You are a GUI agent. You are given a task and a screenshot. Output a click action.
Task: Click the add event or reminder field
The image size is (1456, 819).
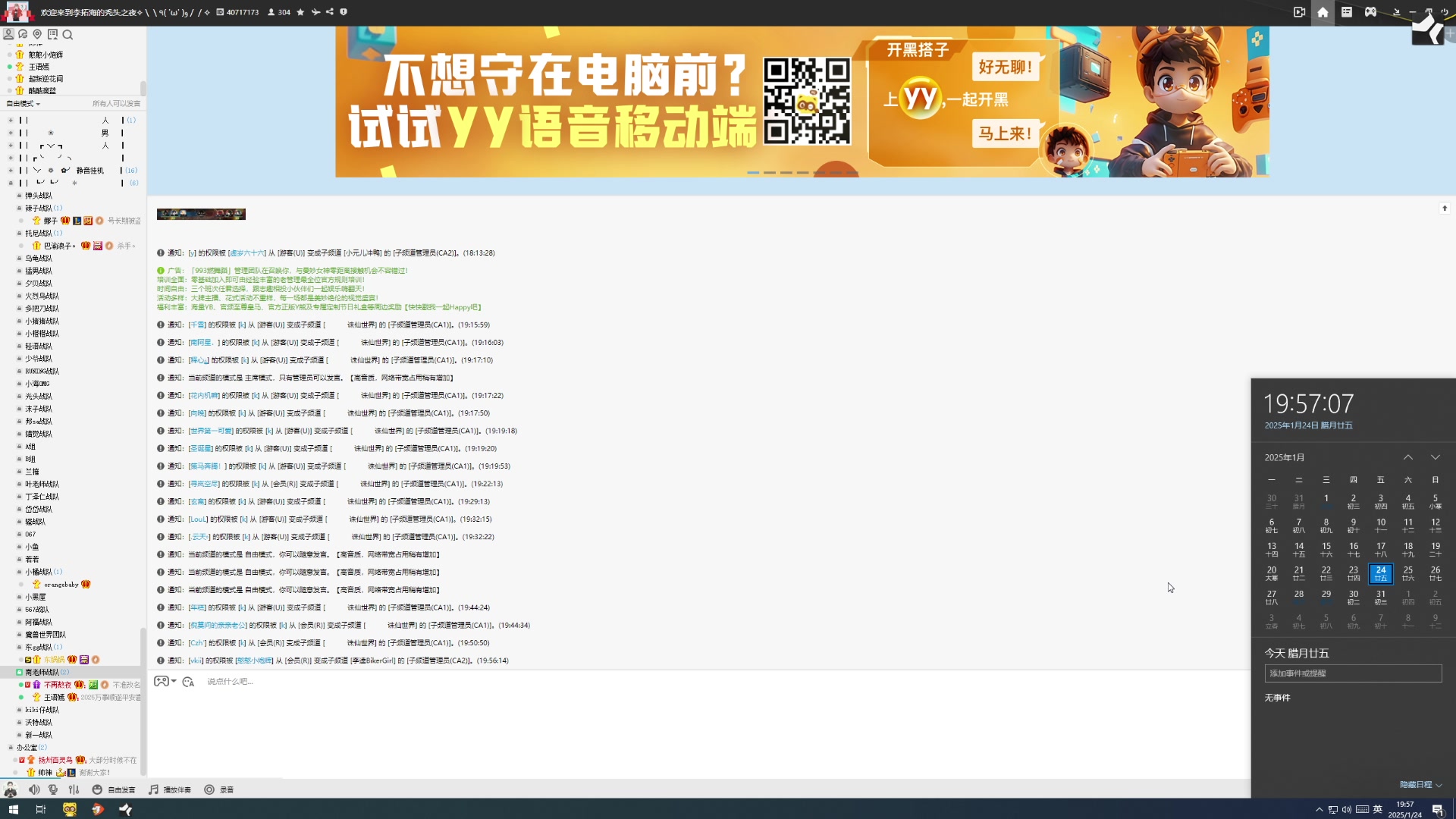pyautogui.click(x=1353, y=673)
